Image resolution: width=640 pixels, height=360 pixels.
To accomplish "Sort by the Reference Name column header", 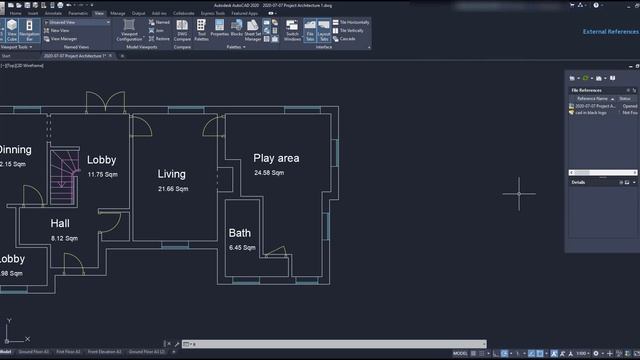I will pyautogui.click(x=593, y=99).
